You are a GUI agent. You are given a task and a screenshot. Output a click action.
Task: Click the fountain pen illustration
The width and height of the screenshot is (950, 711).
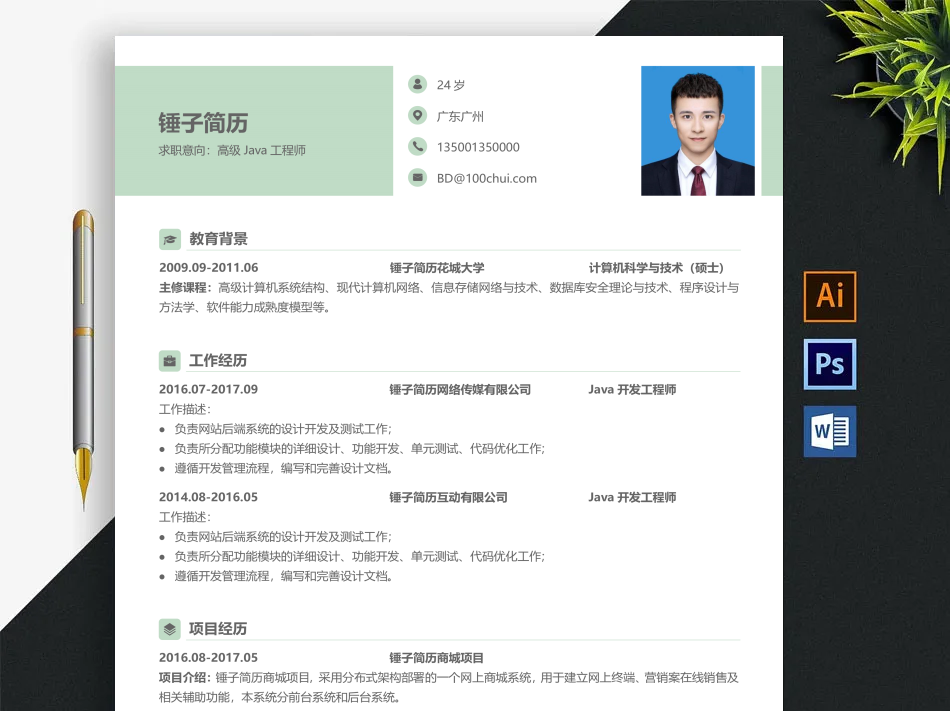click(x=84, y=359)
